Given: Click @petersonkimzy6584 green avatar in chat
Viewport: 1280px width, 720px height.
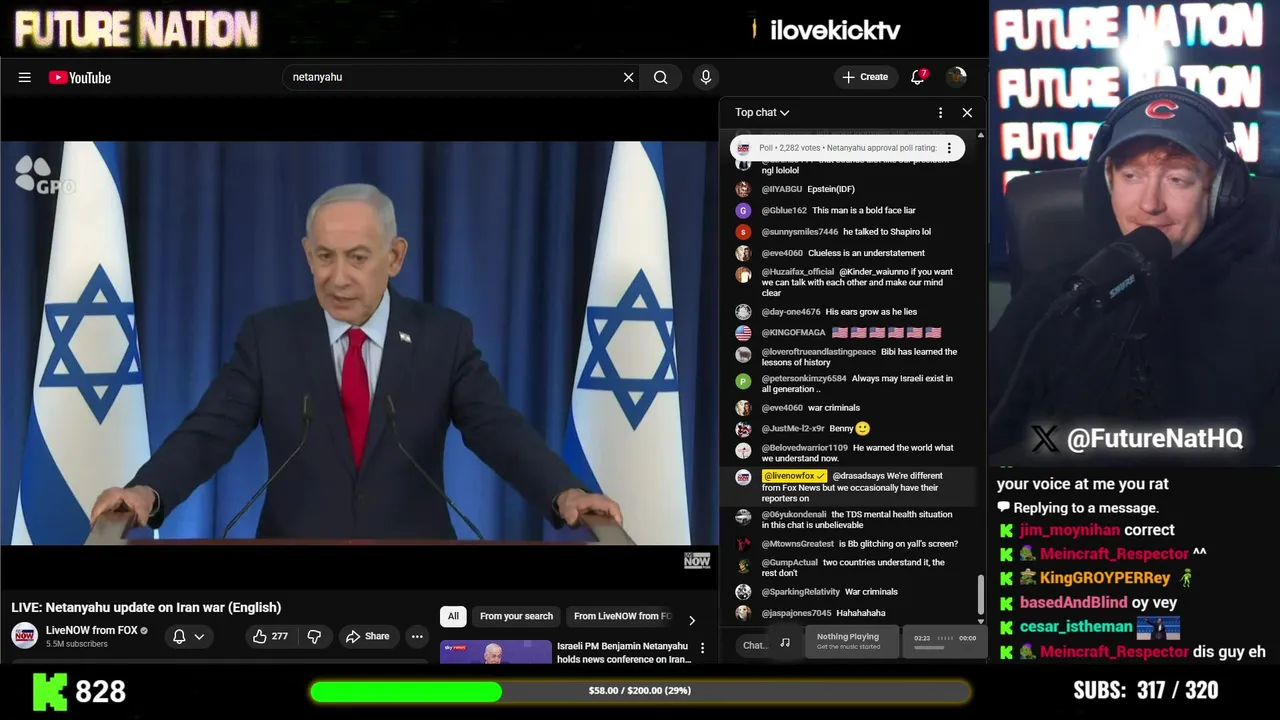Looking at the screenshot, I should tap(743, 381).
